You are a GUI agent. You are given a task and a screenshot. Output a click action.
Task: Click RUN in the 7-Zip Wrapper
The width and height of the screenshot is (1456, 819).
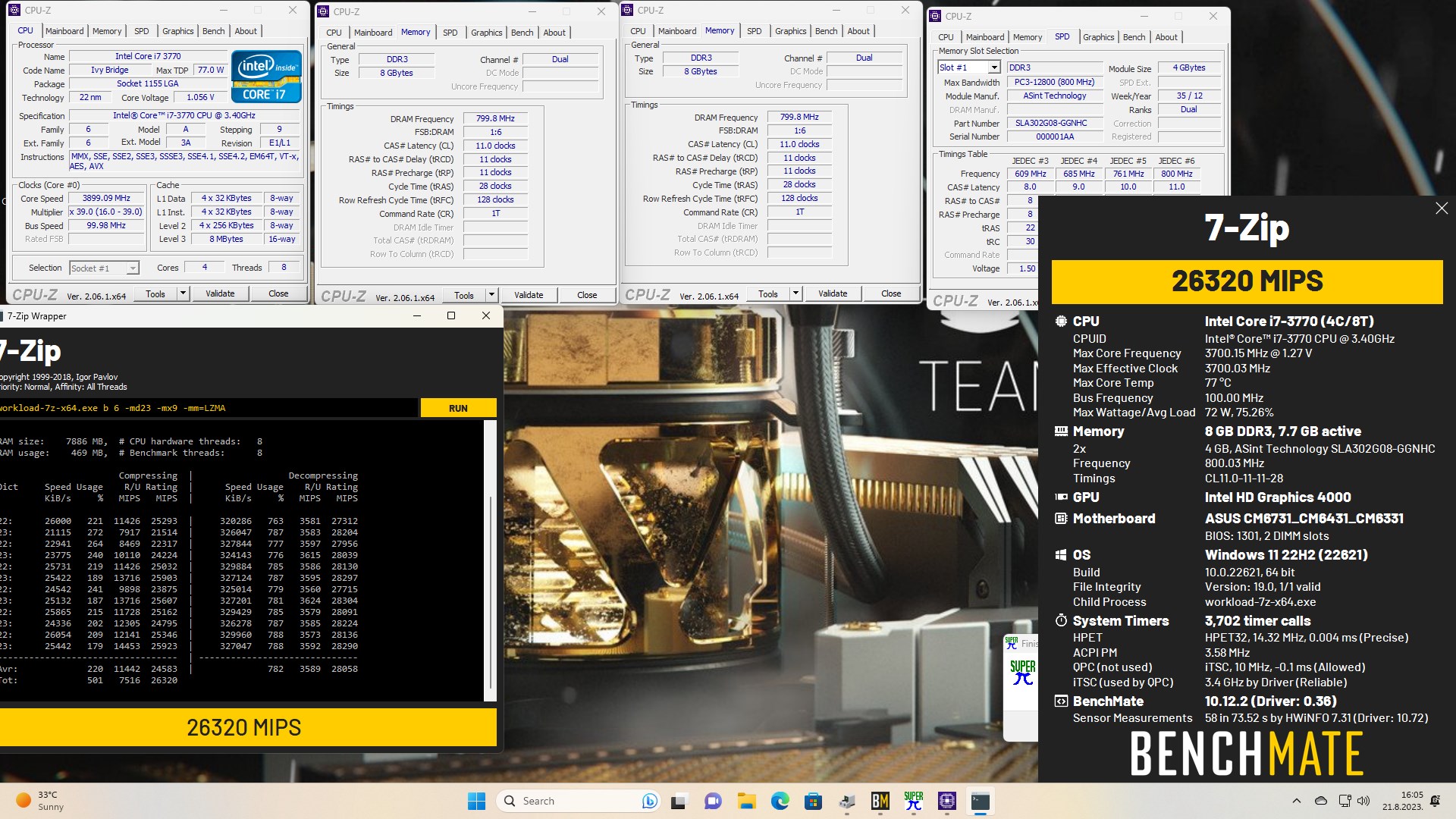pos(458,408)
